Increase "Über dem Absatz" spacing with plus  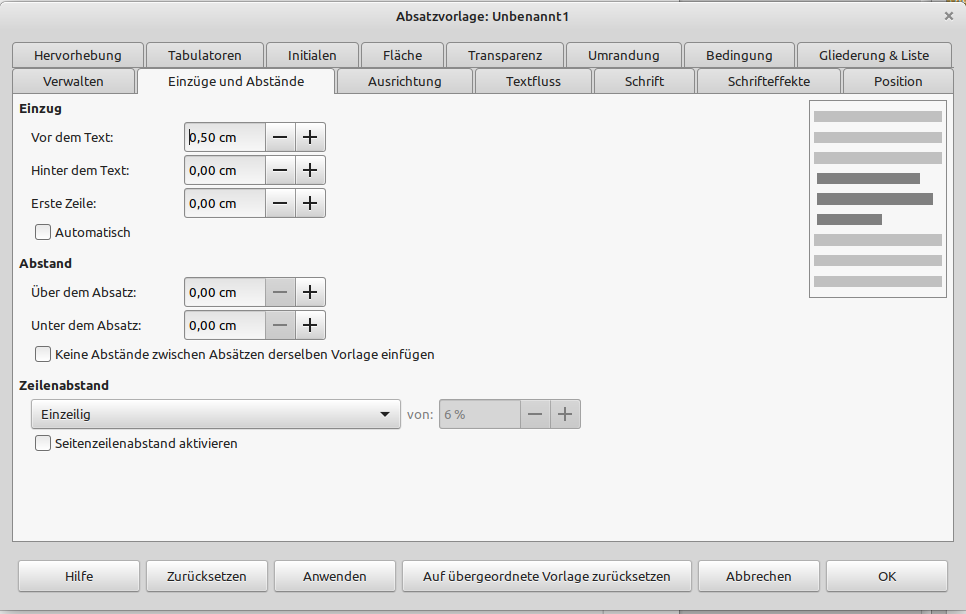(x=310, y=292)
